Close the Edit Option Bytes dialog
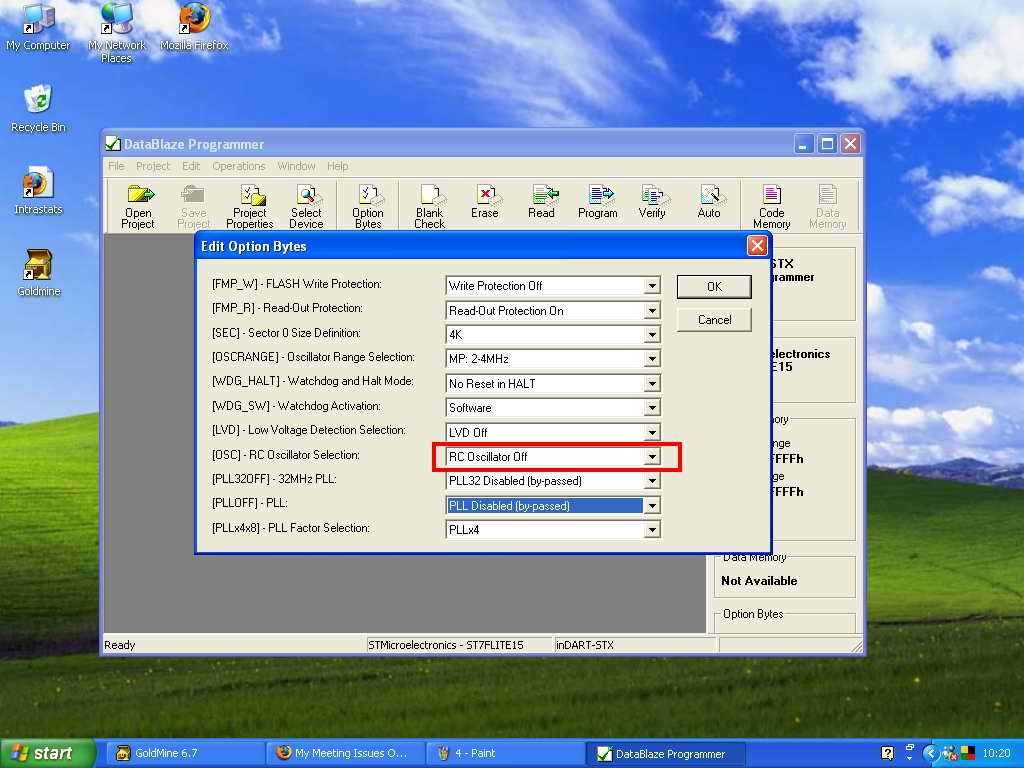Screen dimensions: 1024x768 click(756, 246)
